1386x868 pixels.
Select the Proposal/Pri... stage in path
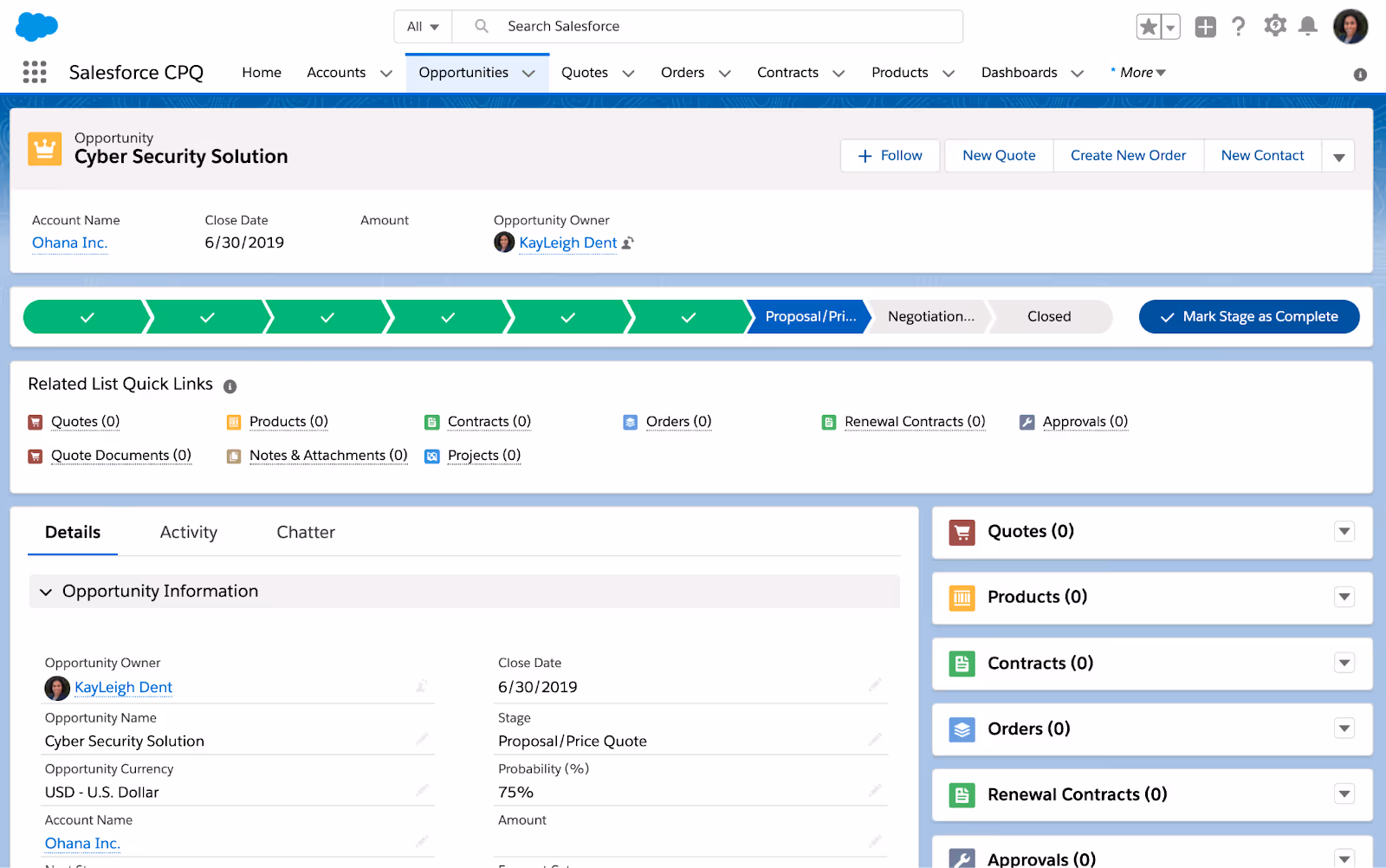[810, 317]
